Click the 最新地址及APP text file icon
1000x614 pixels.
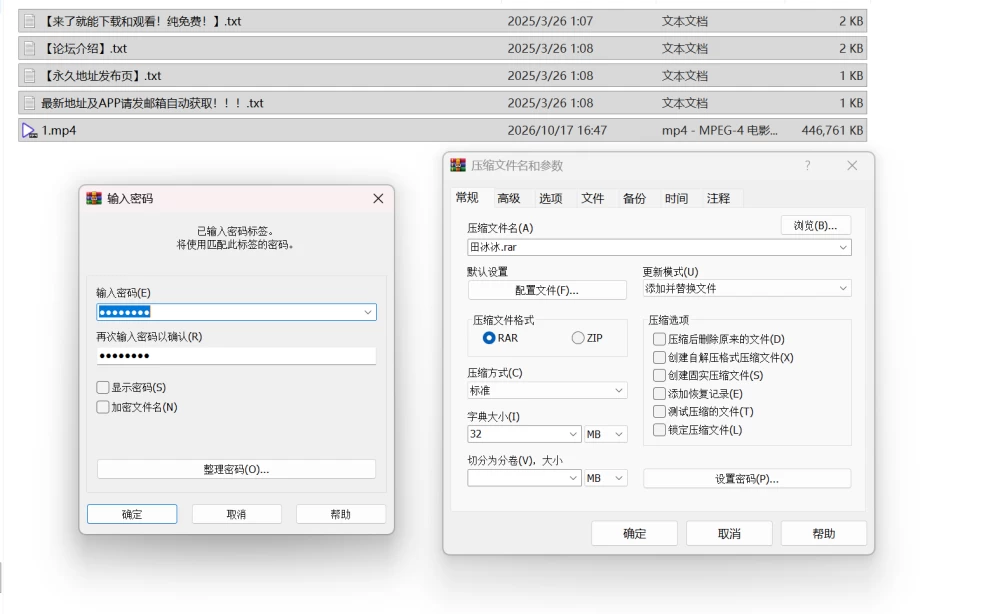point(29,103)
